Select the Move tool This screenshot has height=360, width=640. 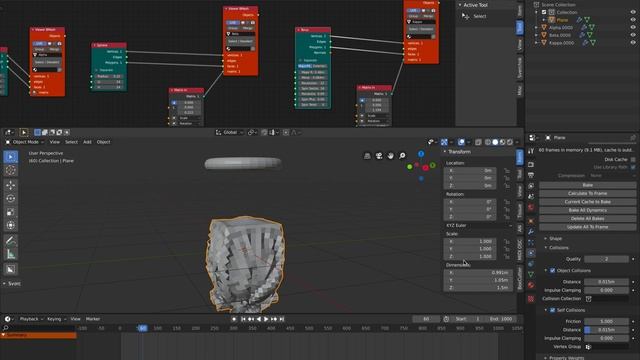click(x=11, y=185)
